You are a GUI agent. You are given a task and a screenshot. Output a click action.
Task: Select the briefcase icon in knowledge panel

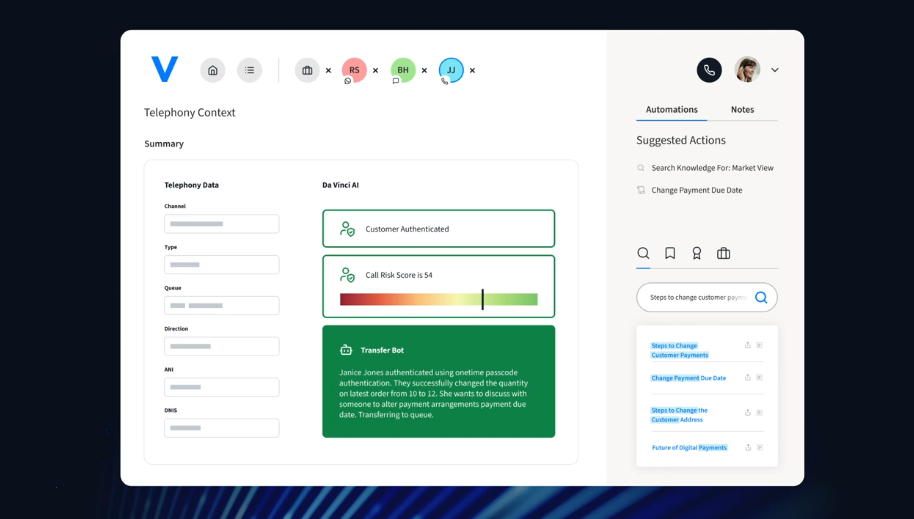click(723, 254)
